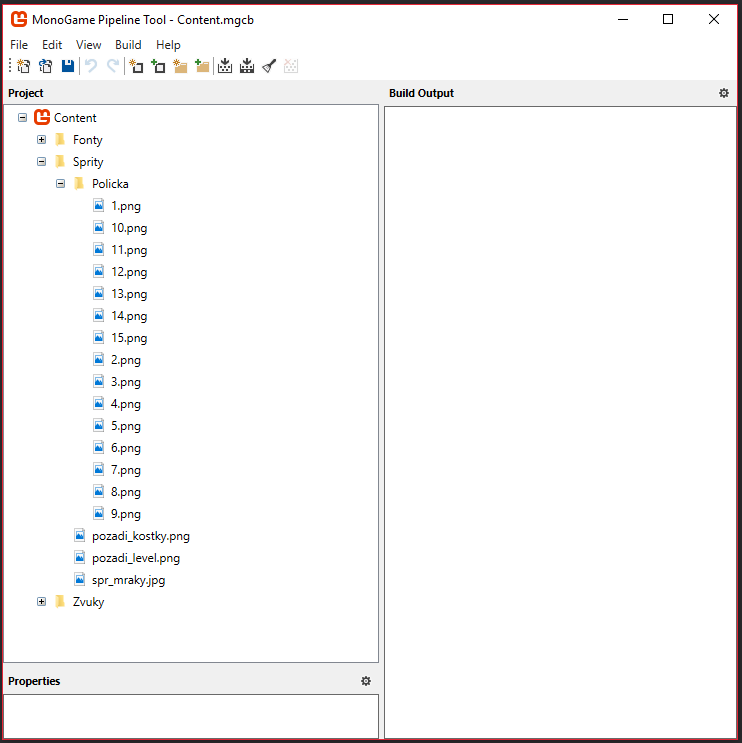This screenshot has height=743, width=742.
Task: Select pozadi_kostky.png in the project tree
Action: 140,536
